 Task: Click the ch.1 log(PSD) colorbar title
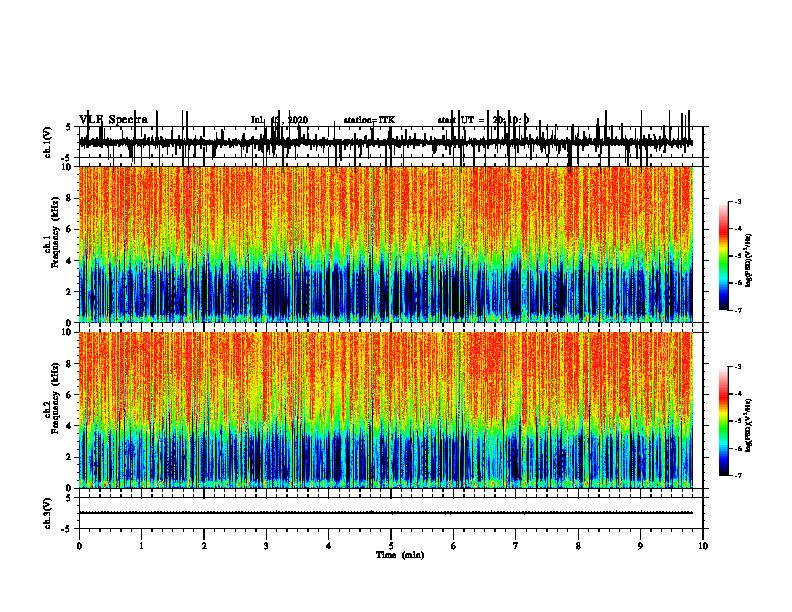tap(749, 260)
